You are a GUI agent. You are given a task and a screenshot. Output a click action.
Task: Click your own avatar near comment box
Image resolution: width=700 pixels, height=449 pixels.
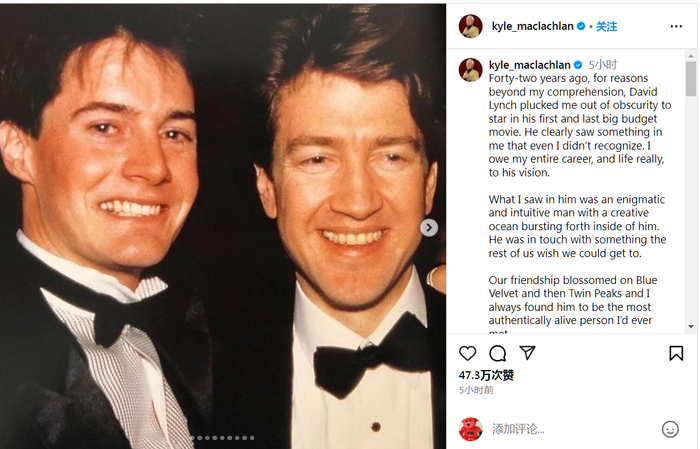click(x=470, y=429)
